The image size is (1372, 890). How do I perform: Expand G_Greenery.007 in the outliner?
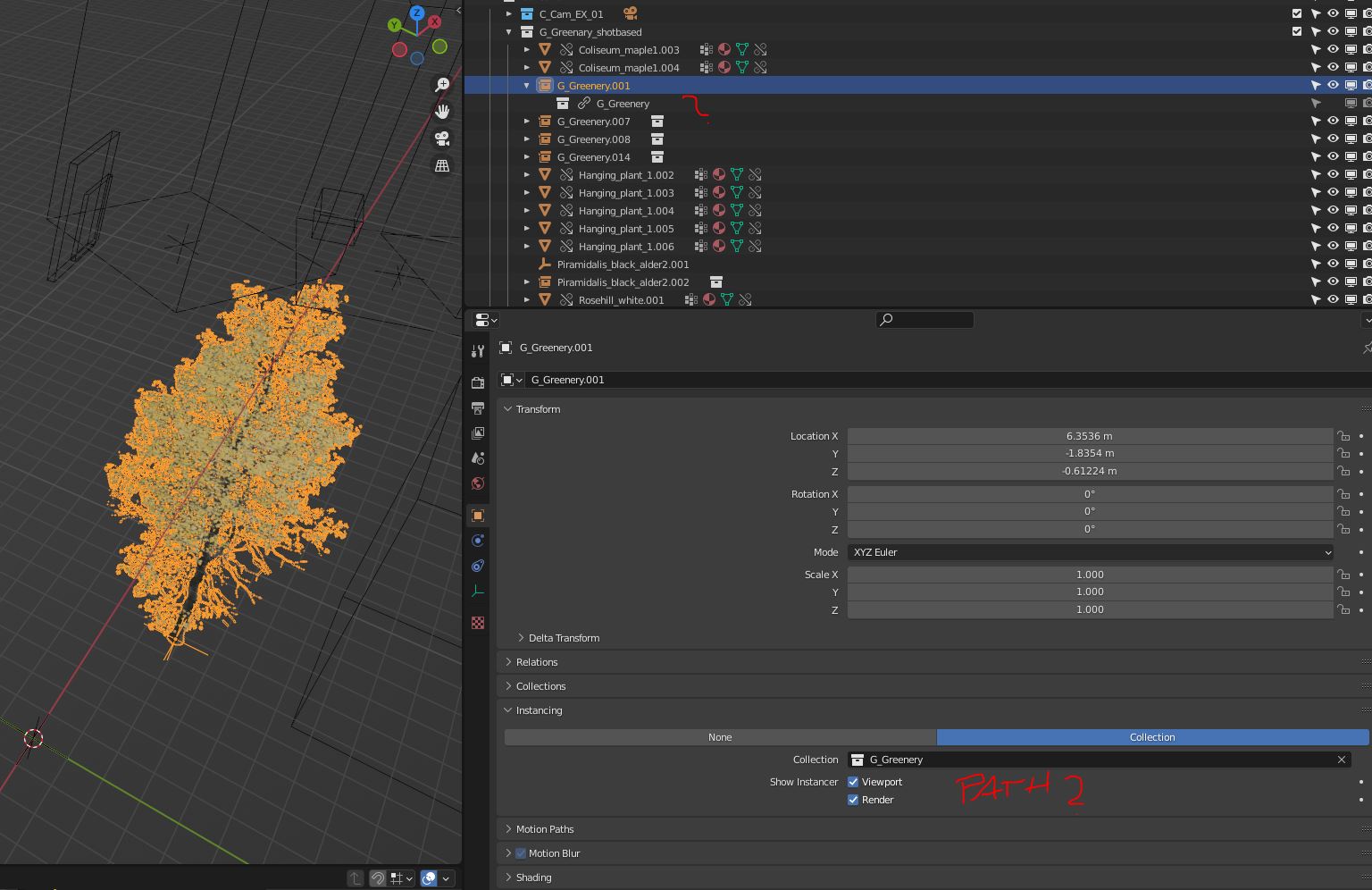[527, 122]
